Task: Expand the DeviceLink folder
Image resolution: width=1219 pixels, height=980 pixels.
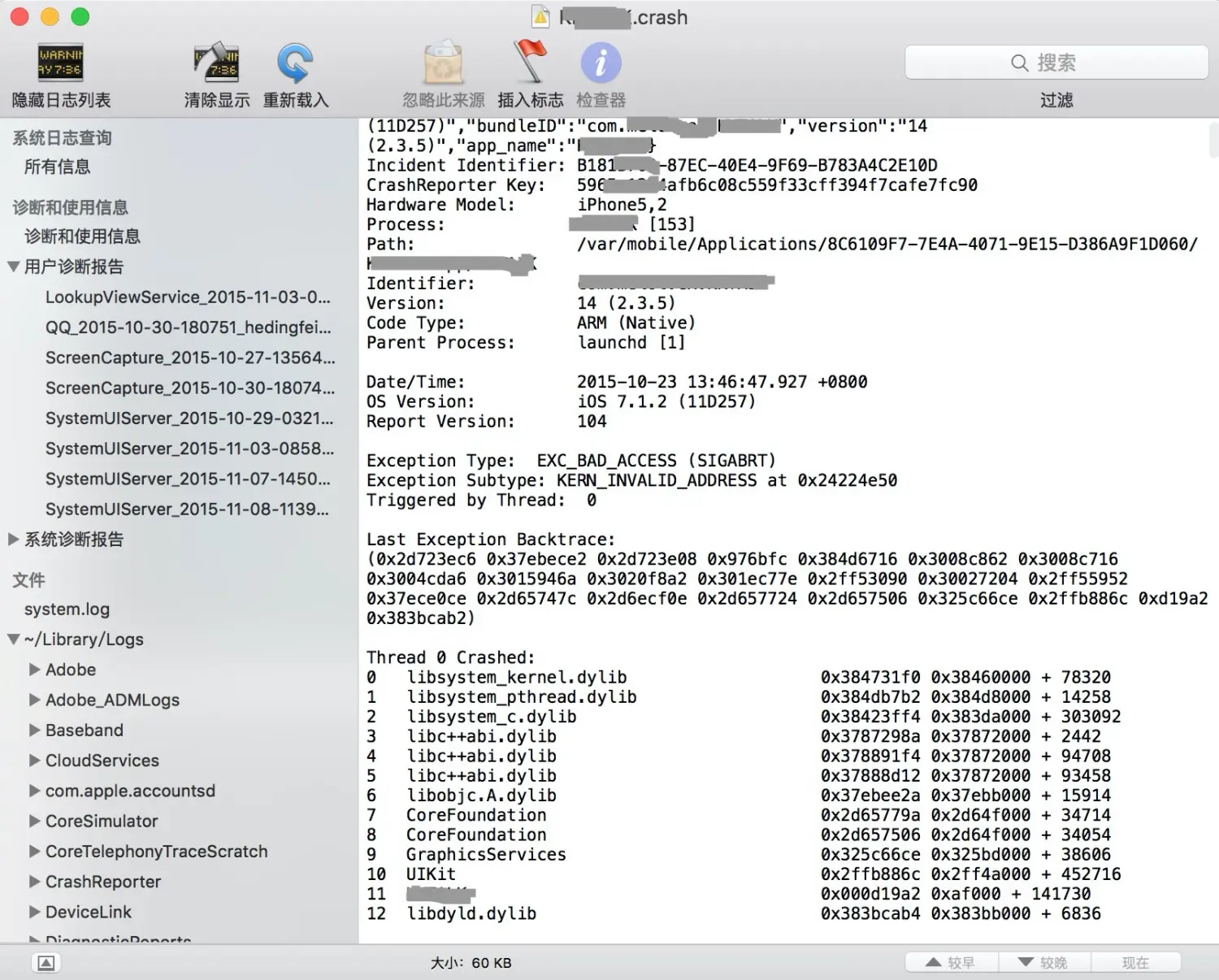Action: pos(35,912)
